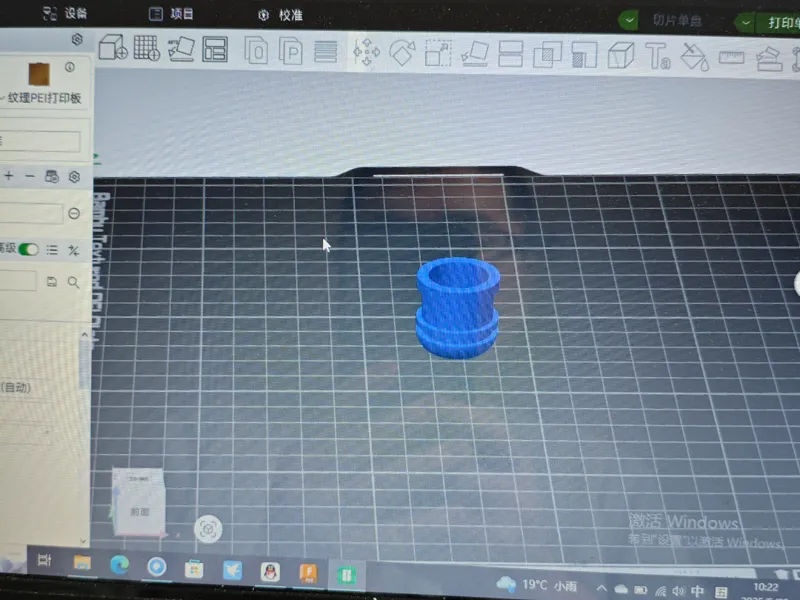Click the filament preset selection field
The height and width of the screenshot is (600, 800).
click(x=31, y=213)
